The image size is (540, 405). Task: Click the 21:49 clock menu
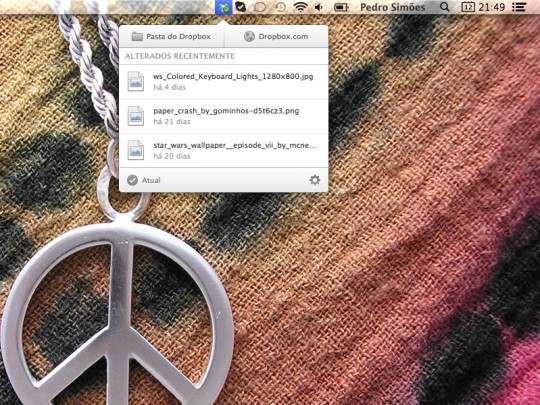[491, 7]
